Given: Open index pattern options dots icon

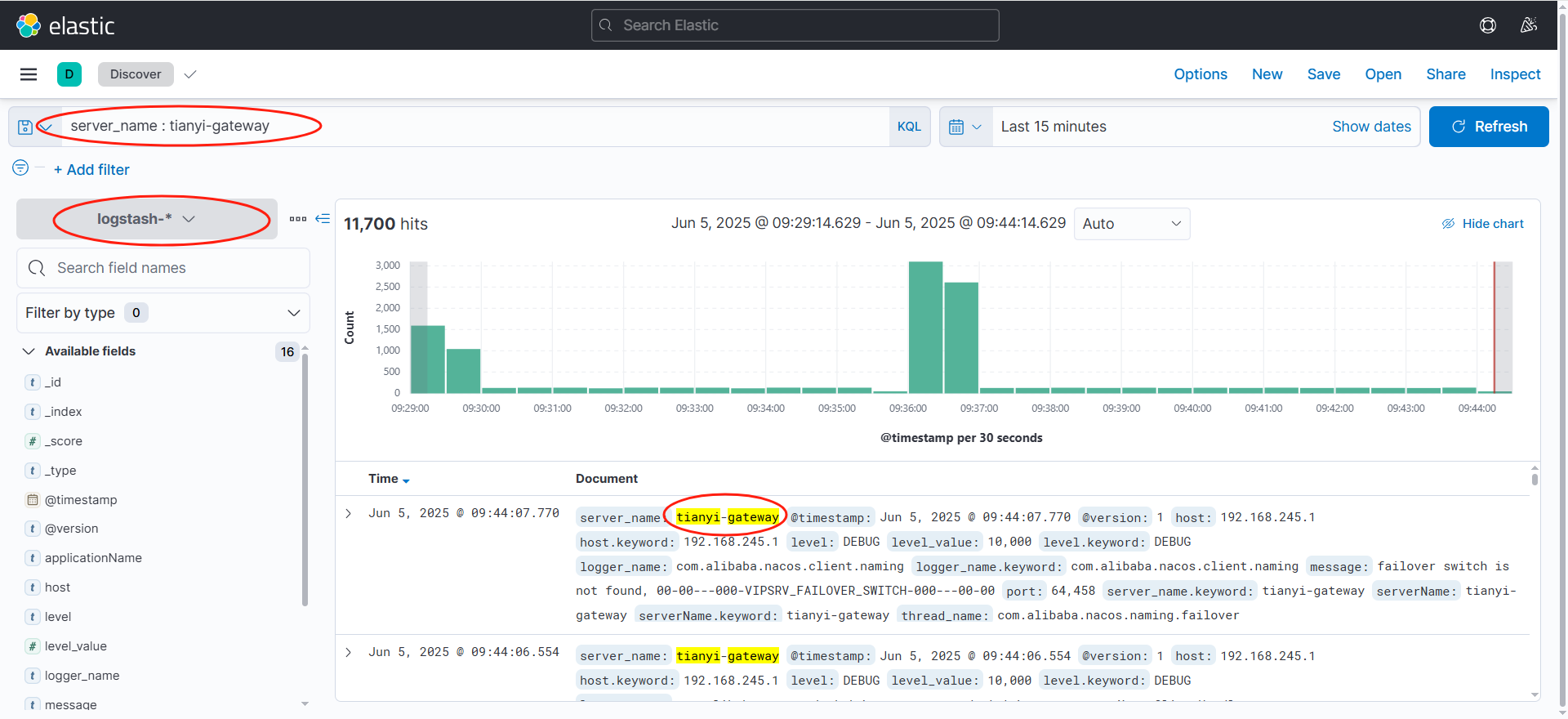Looking at the screenshot, I should [298, 219].
